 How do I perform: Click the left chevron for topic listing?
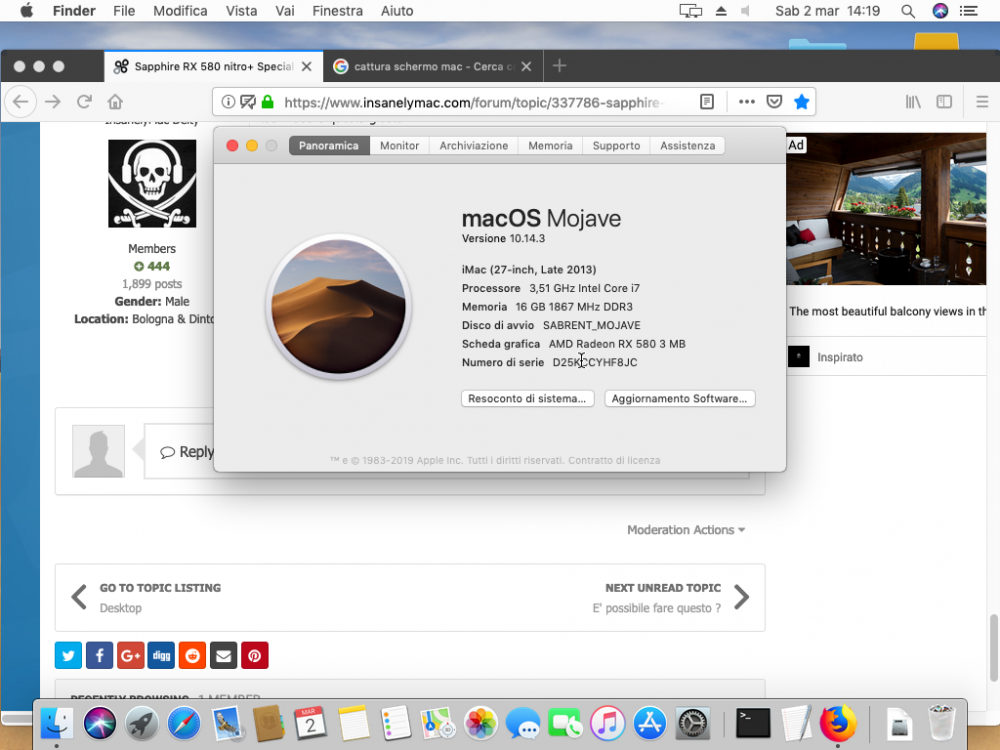[x=79, y=598]
